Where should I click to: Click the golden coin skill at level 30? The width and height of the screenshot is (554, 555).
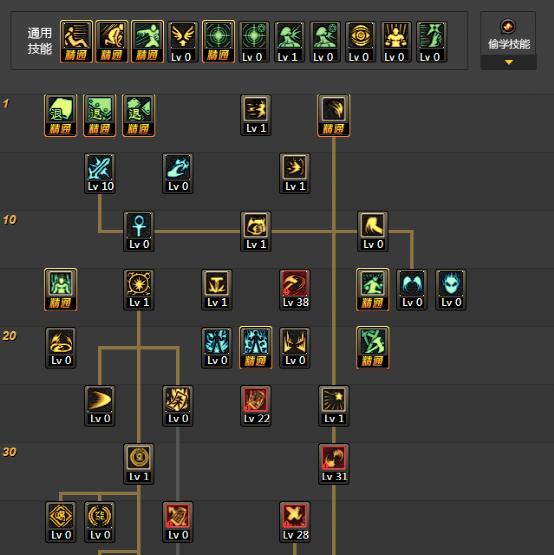point(139,464)
